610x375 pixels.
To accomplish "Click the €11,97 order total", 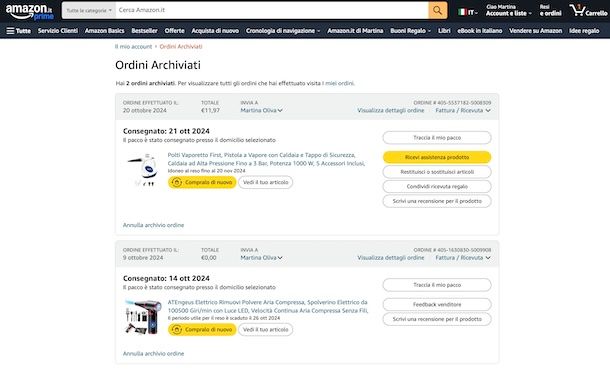I will point(210,110).
